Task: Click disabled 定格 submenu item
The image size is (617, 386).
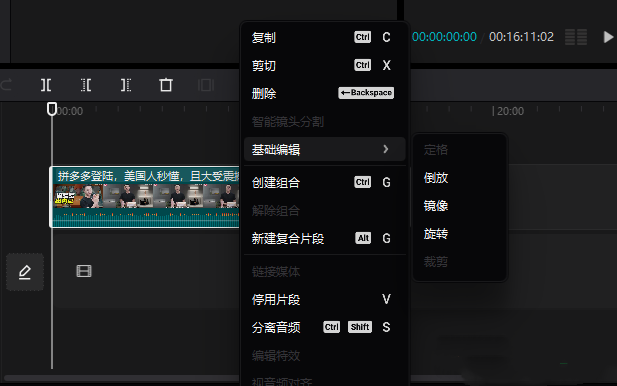Action: pyautogui.click(x=459, y=150)
